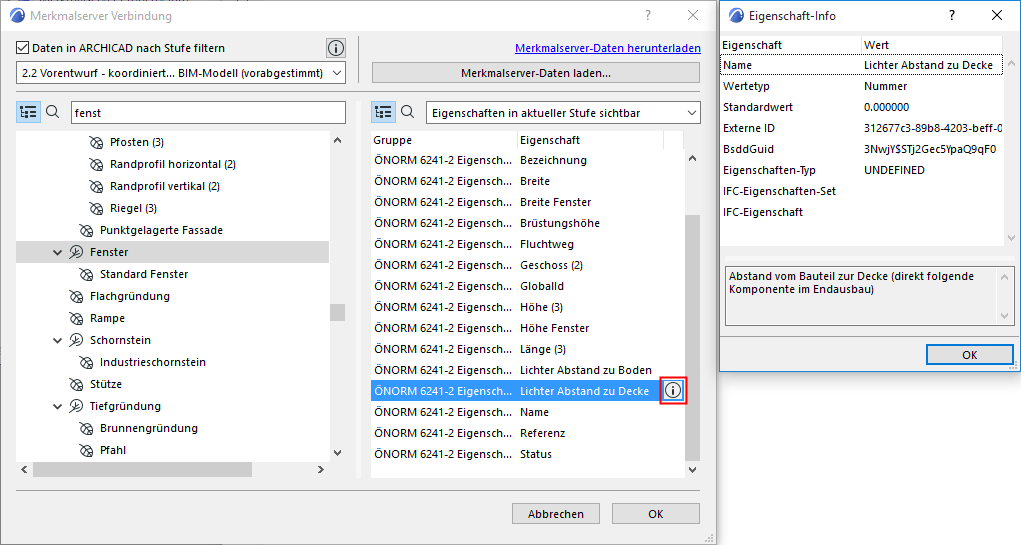Click Randprofil horizontal (2) item icon
Screen dimensions: 1021x545
[x=96, y=164]
